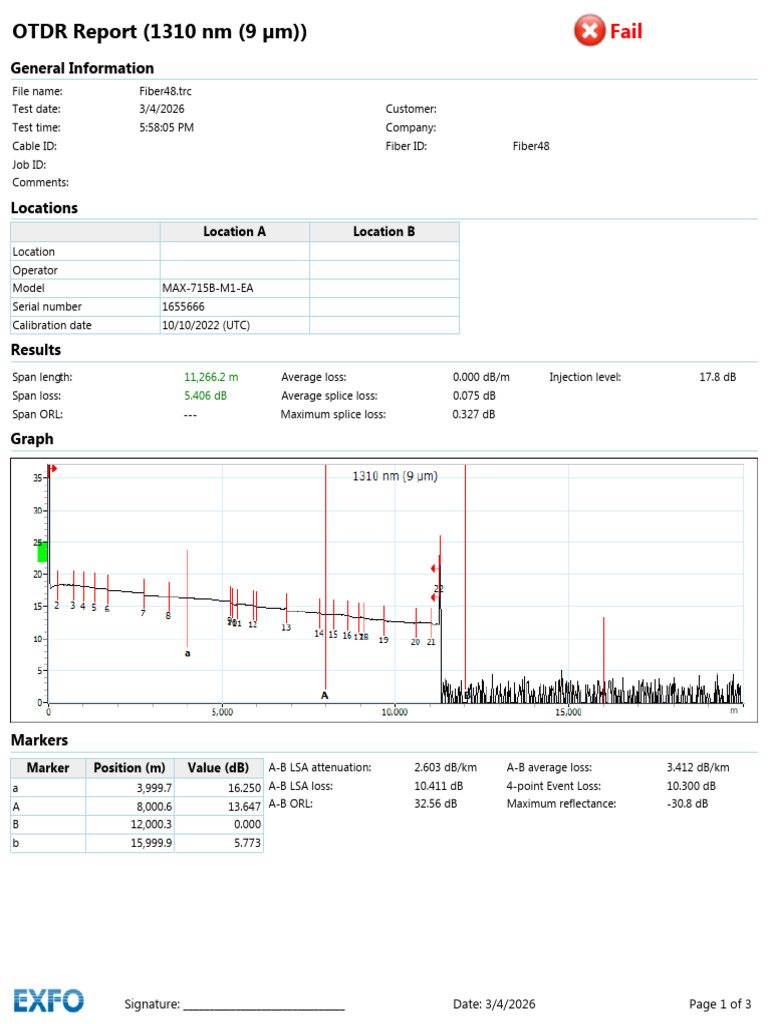Click A-B LSA loss 10.411 dB

tap(438, 786)
